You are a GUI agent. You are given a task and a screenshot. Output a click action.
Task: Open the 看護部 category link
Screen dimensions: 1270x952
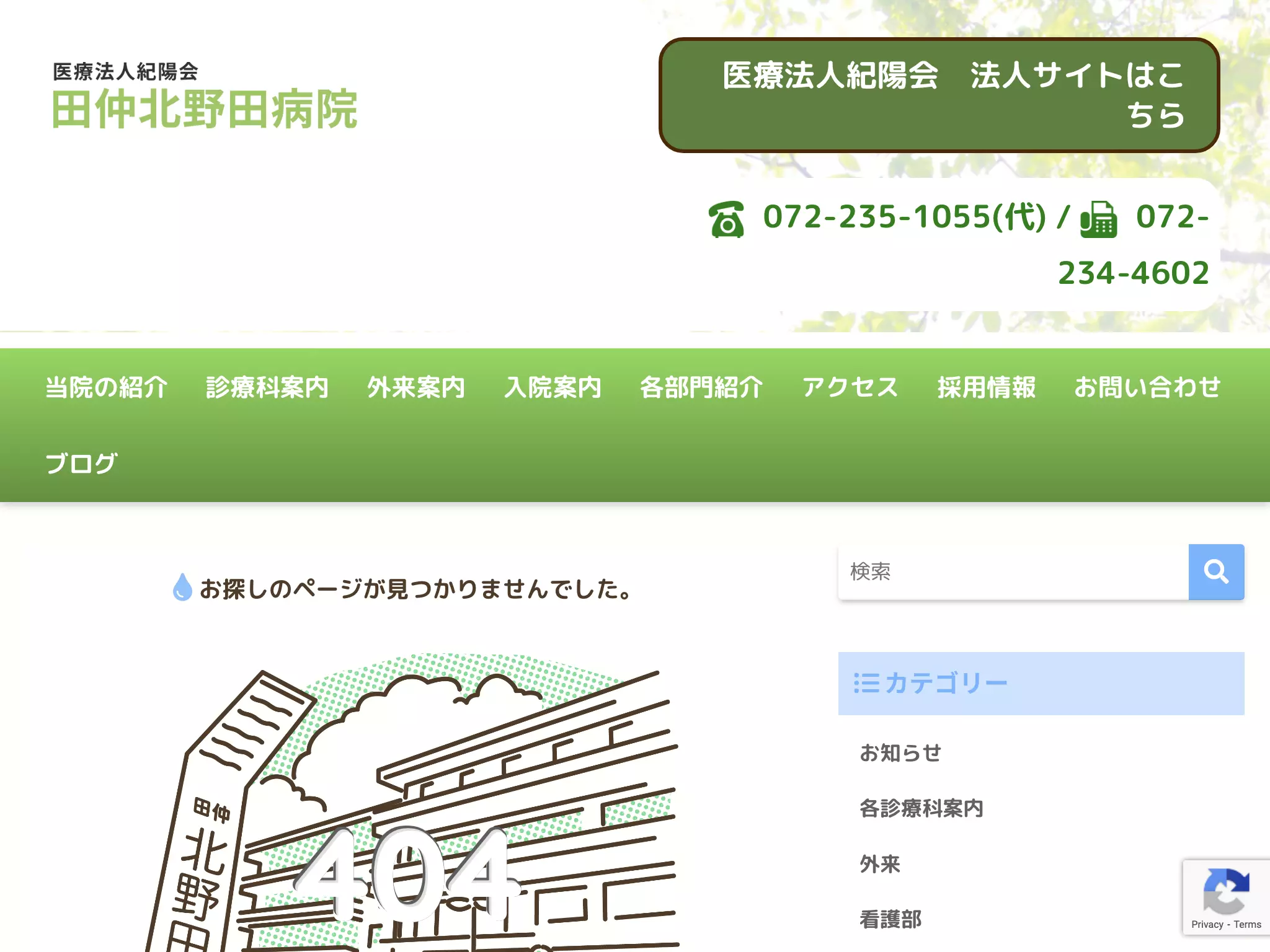(890, 919)
